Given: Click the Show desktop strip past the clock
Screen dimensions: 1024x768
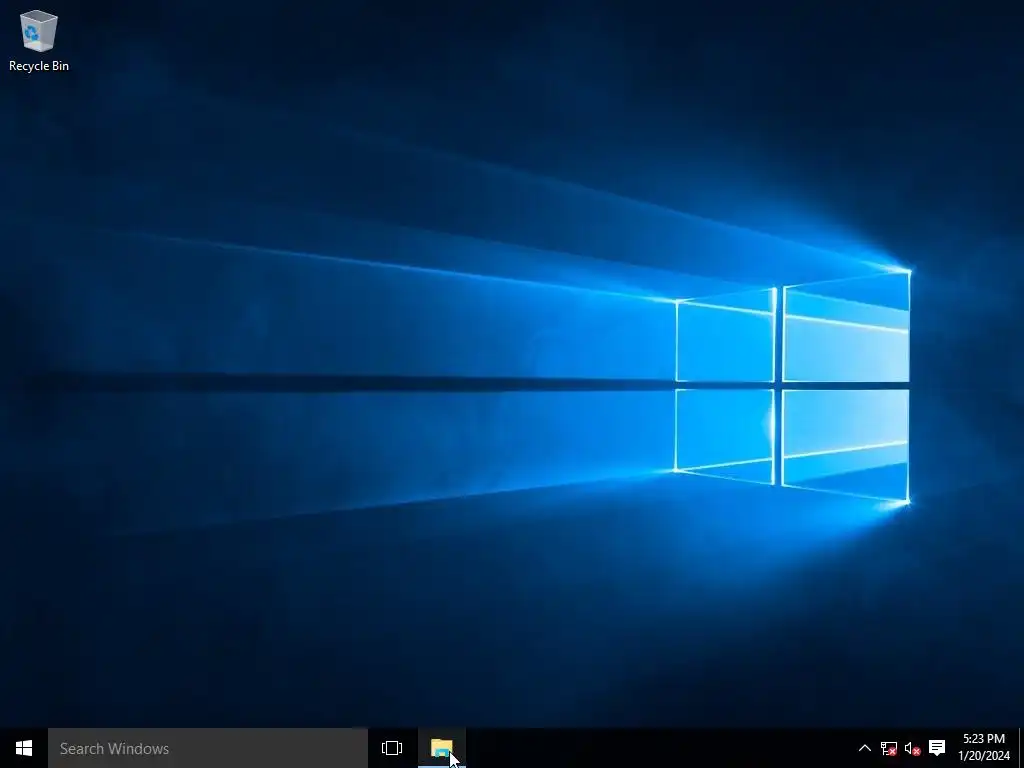Looking at the screenshot, I should tap(1021, 748).
